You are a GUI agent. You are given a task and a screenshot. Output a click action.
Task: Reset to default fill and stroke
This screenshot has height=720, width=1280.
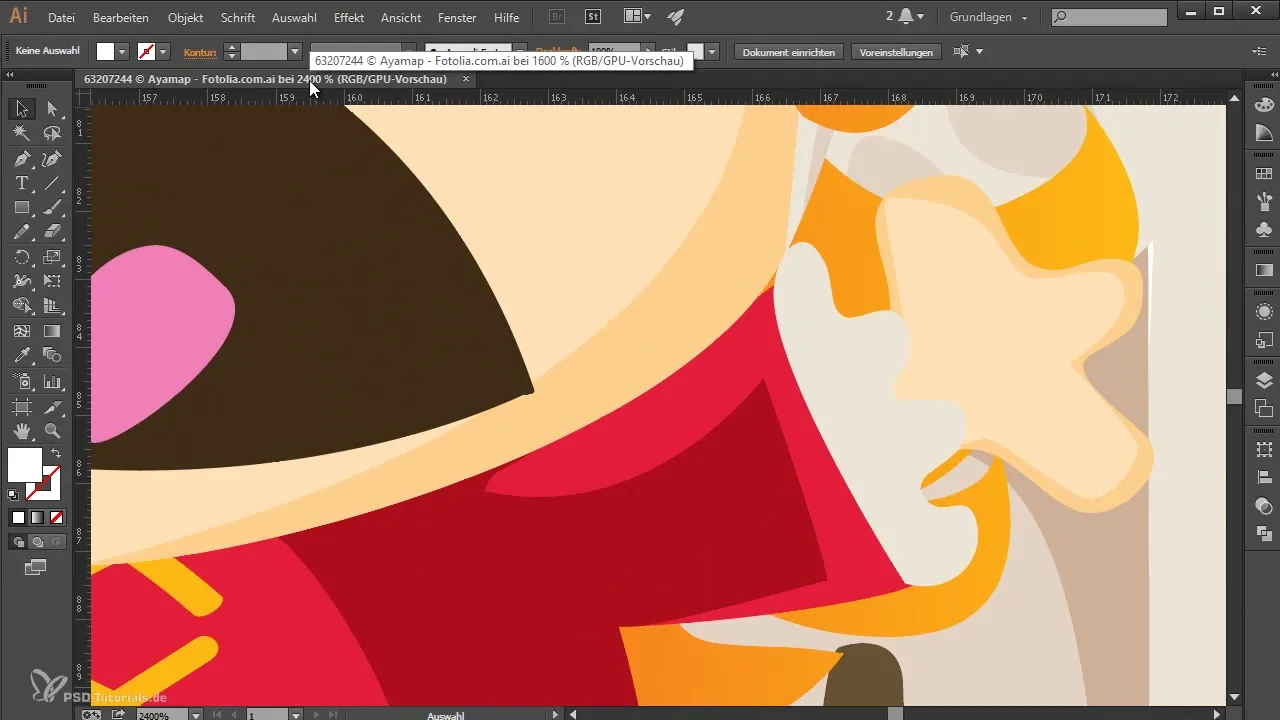point(13,494)
